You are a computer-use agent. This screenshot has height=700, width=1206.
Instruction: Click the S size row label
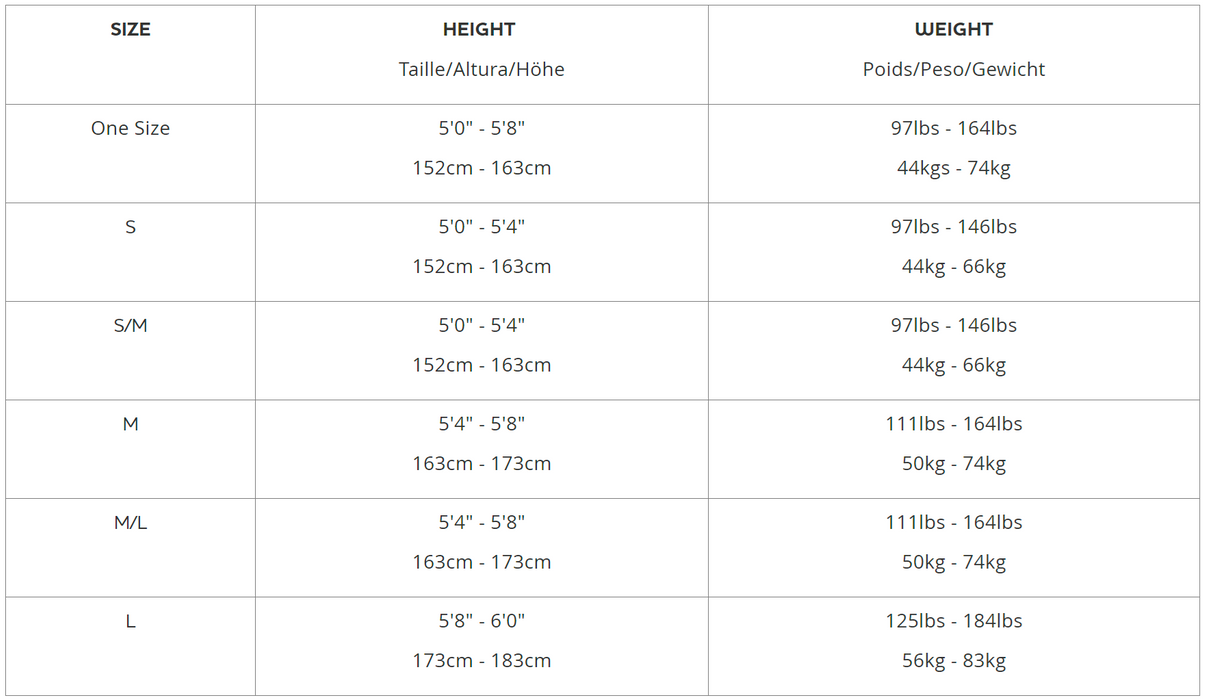pos(130,227)
